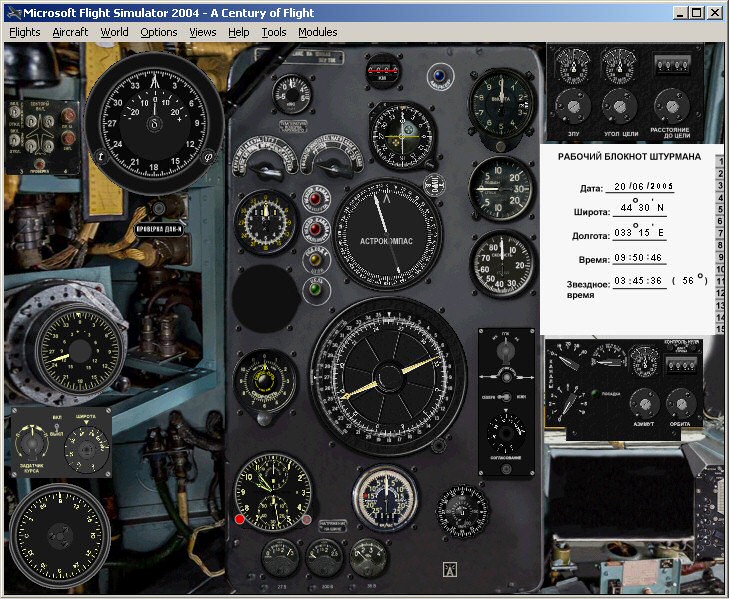
Task: Click the large top-left course indicator dial
Action: pos(155,123)
